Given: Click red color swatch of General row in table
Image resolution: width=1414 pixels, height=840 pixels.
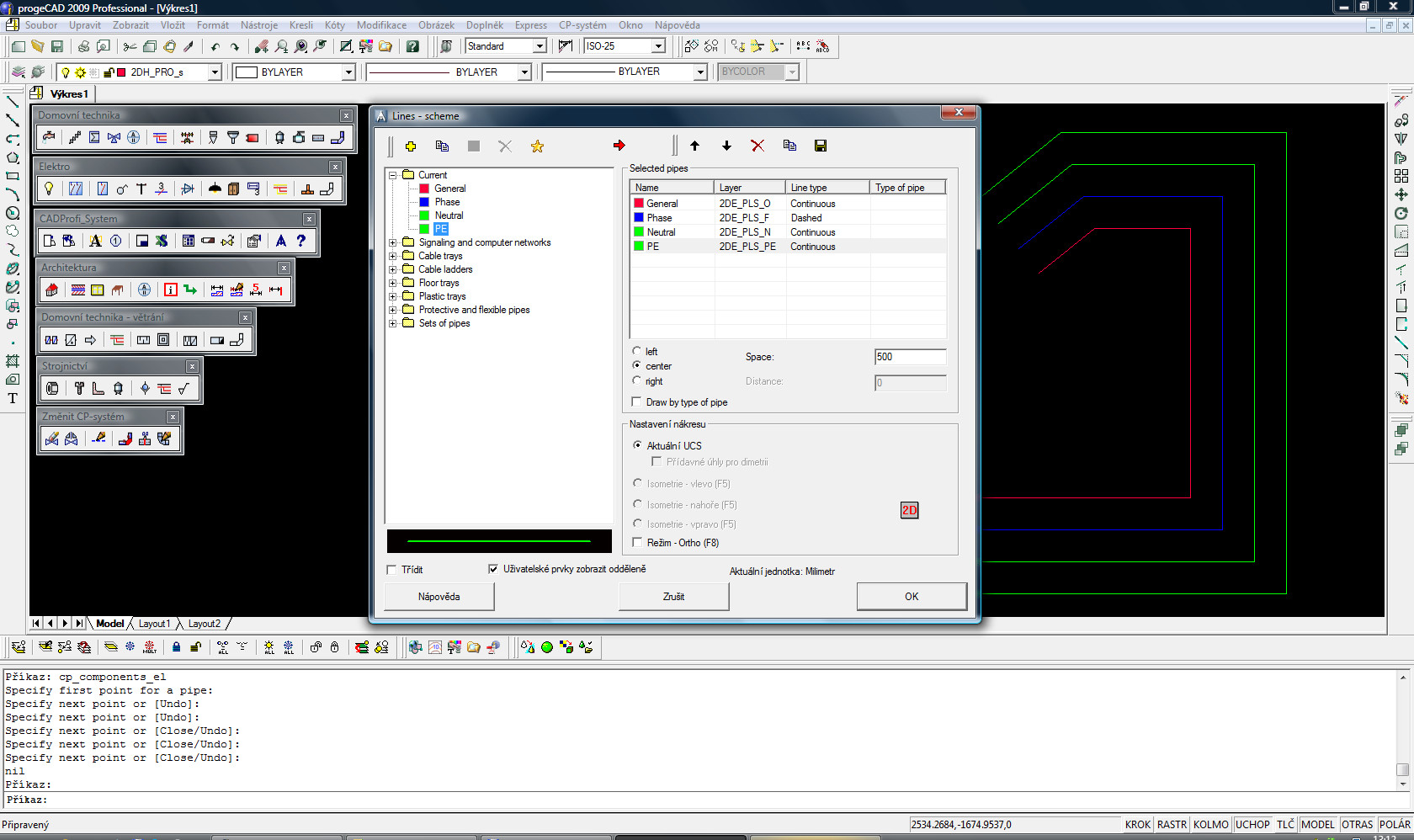Looking at the screenshot, I should pos(639,203).
